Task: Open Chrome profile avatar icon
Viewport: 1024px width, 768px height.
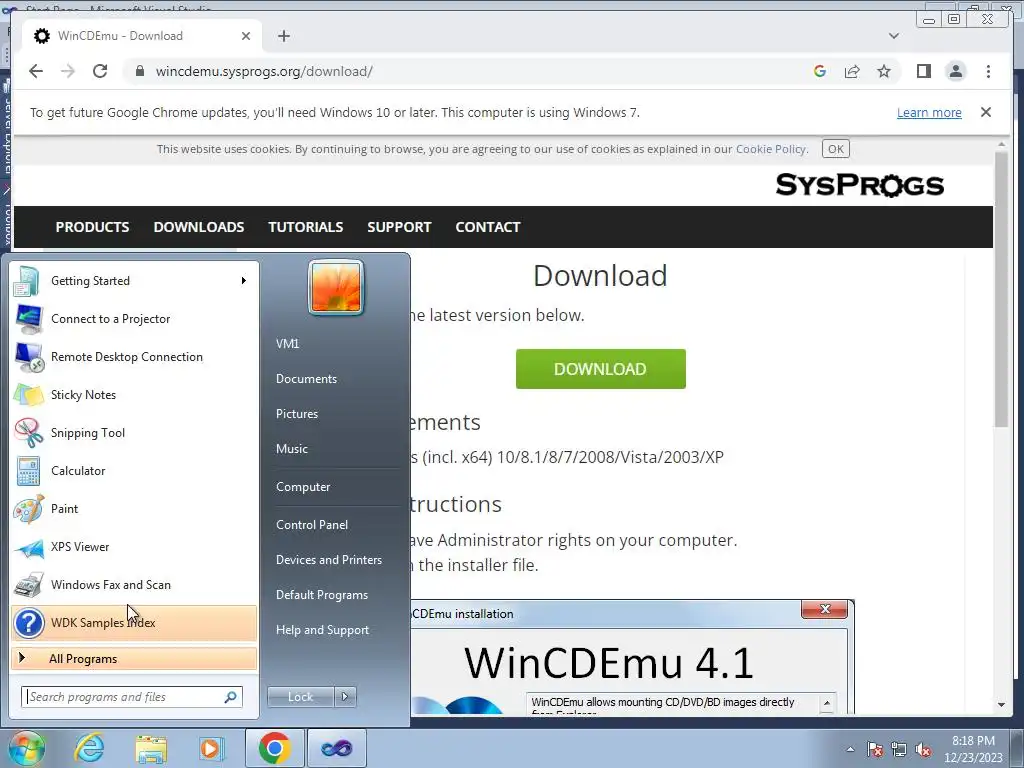Action: 955,71
